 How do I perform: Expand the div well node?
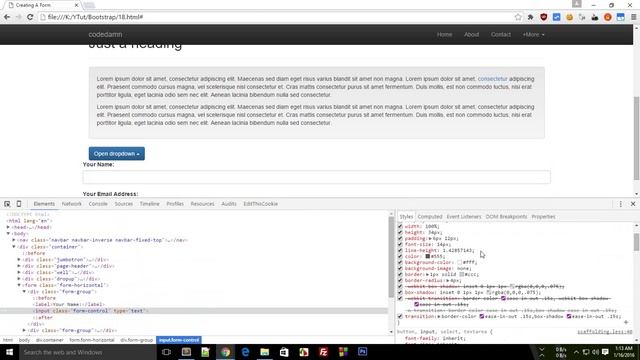point(19,272)
